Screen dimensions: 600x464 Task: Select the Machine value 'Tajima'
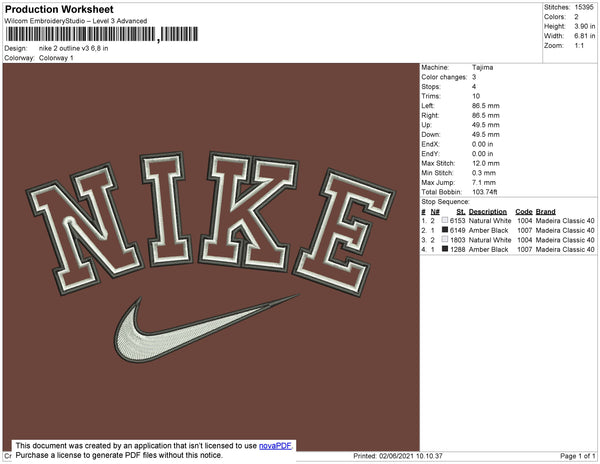[483, 67]
